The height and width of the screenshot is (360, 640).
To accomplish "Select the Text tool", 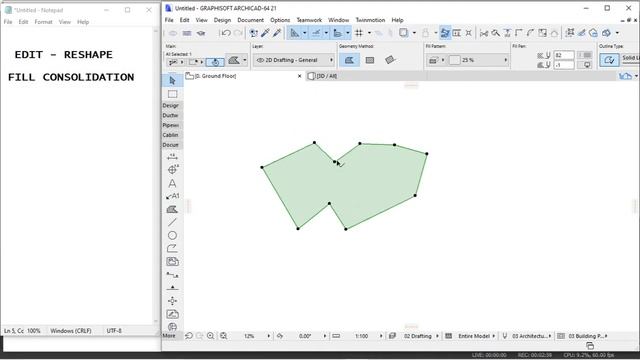I will coord(172,184).
